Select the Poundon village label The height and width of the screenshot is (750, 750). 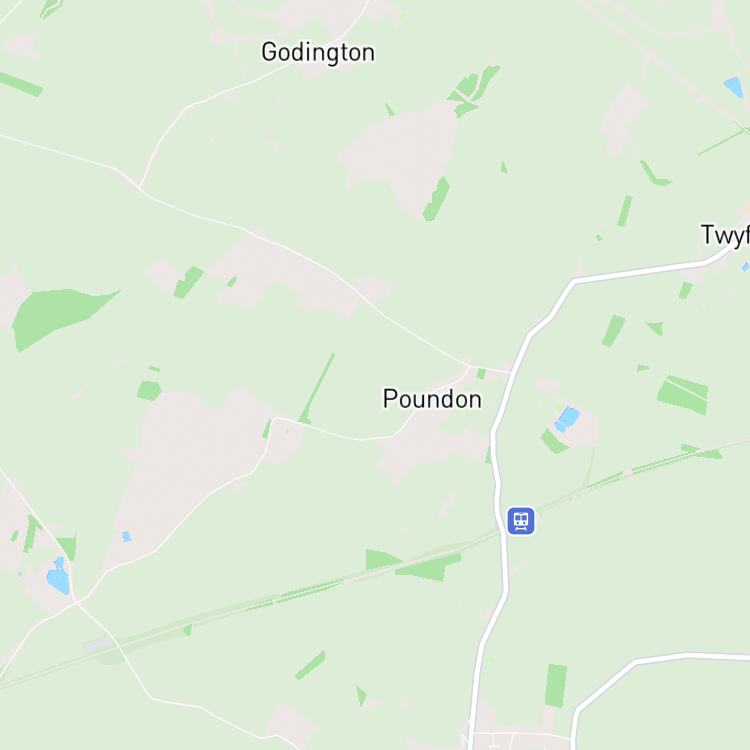coord(432,399)
